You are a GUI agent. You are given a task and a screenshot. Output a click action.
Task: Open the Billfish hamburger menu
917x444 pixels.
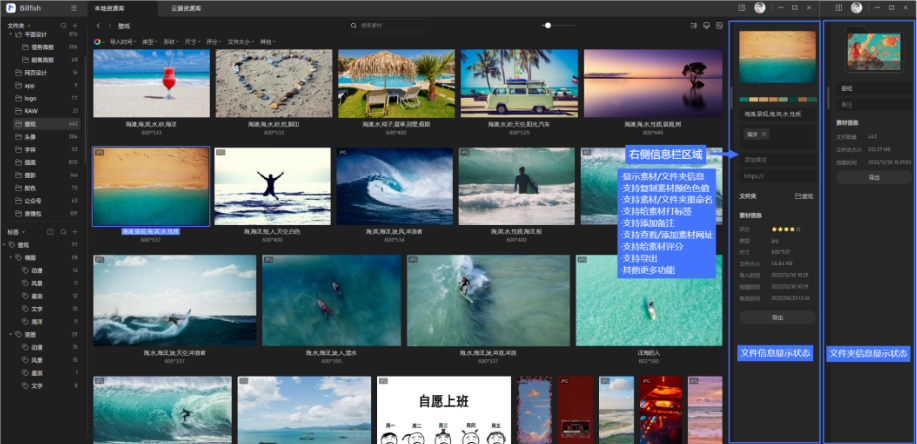click(74, 8)
